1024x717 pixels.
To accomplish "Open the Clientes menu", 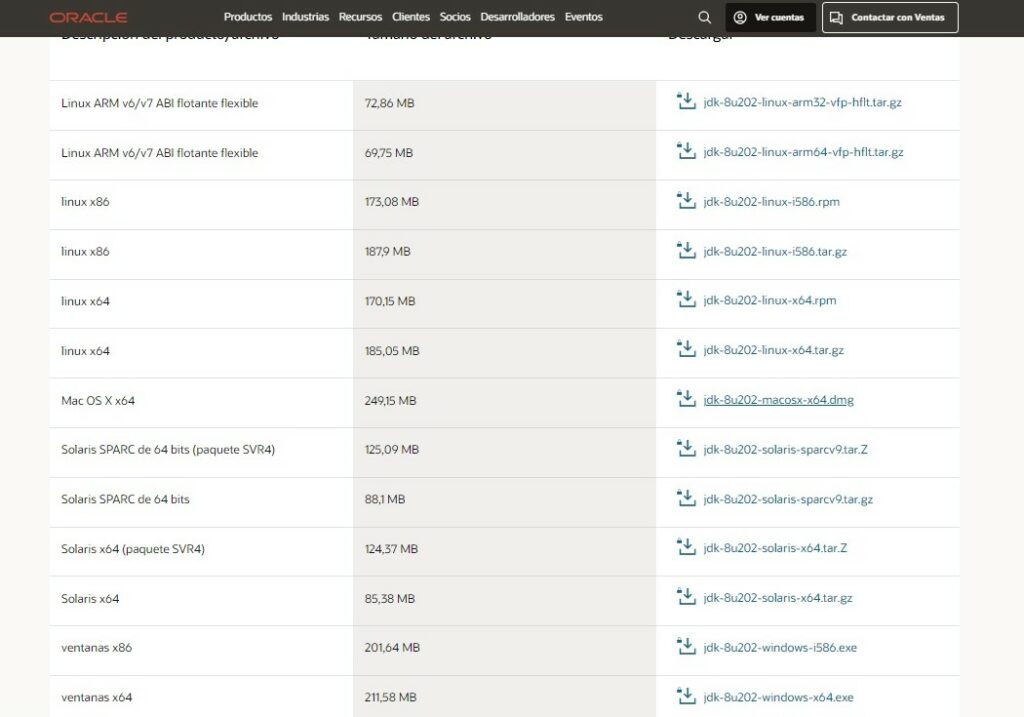I will click(x=411, y=17).
